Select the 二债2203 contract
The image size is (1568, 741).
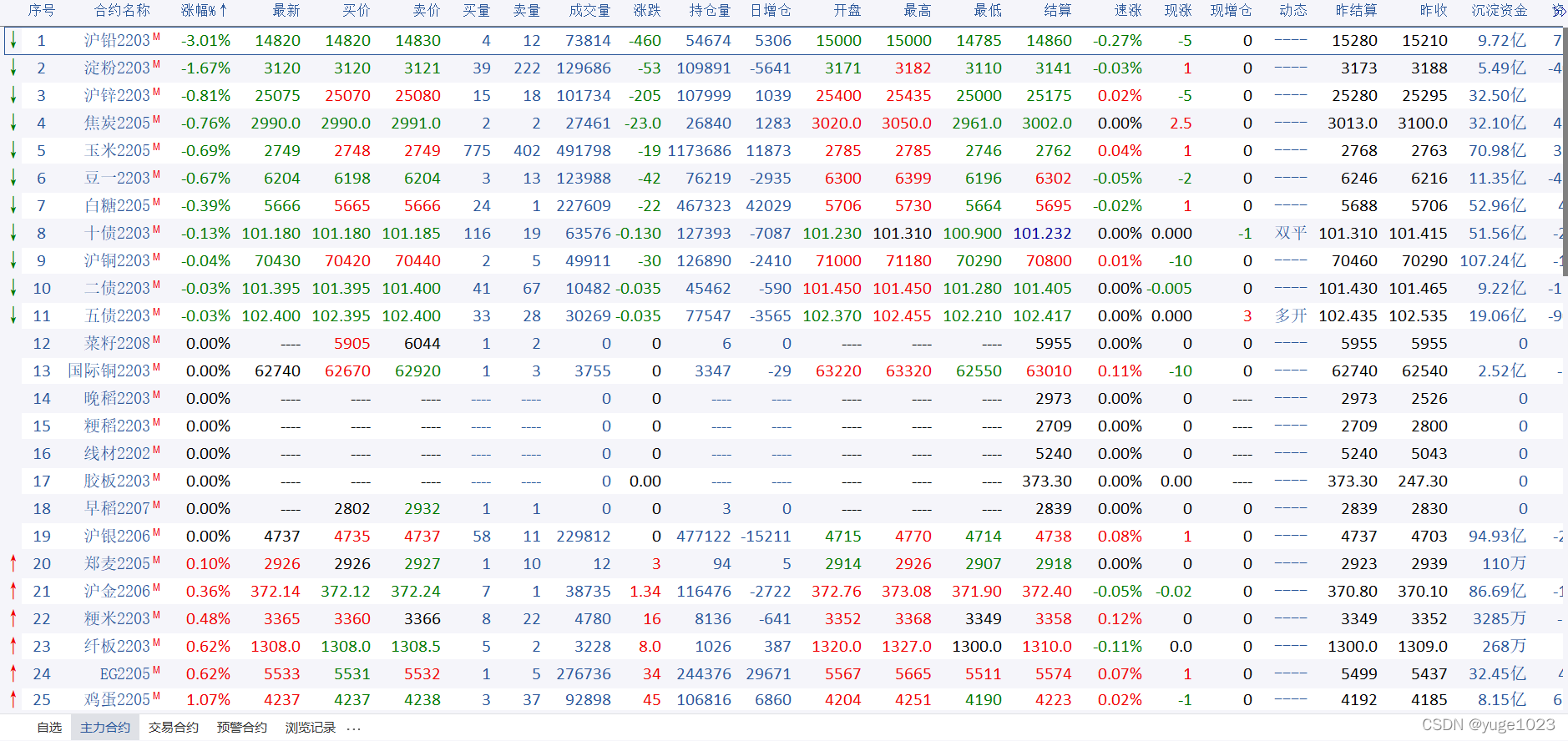click(117, 288)
